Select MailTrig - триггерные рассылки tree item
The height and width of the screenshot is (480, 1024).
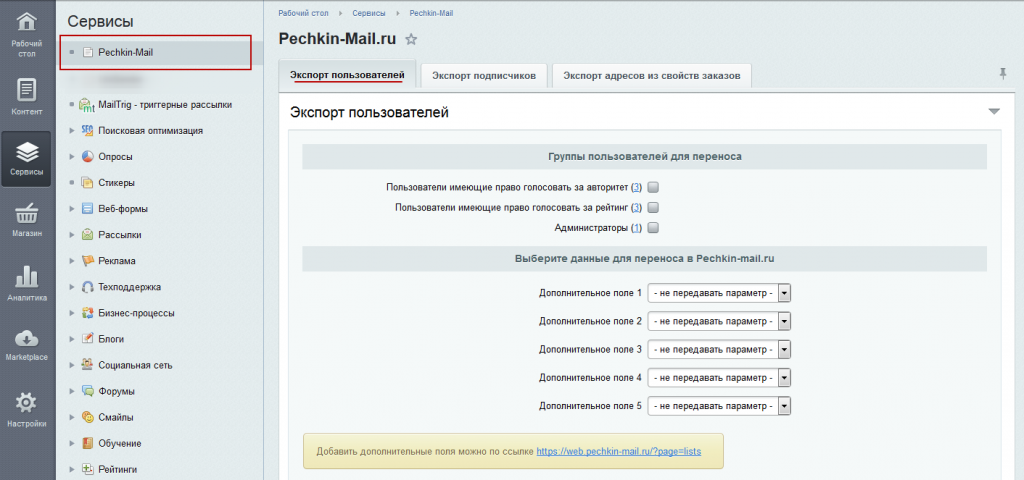coord(165,104)
